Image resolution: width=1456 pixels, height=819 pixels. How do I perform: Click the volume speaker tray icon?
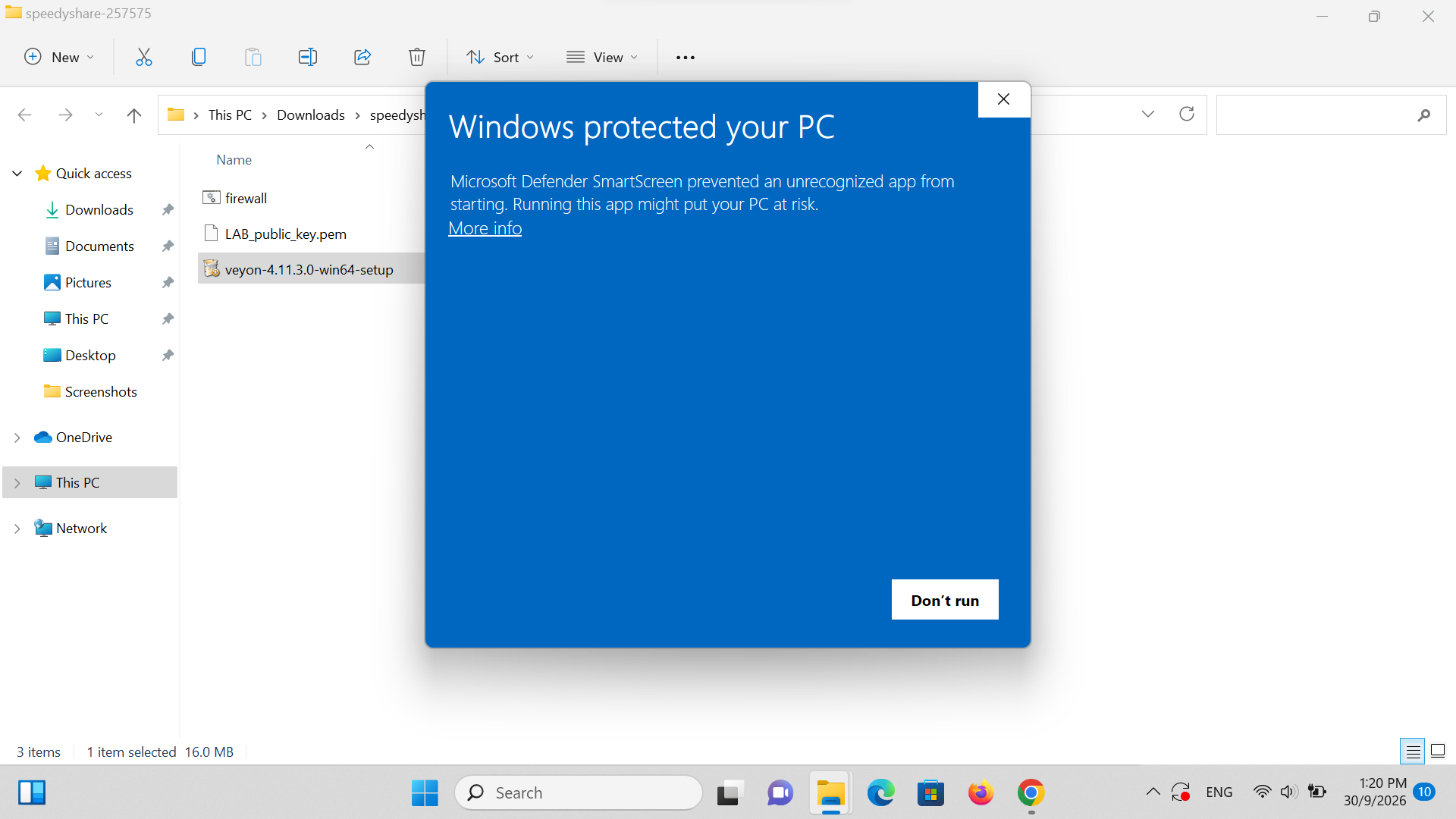[x=1288, y=792]
